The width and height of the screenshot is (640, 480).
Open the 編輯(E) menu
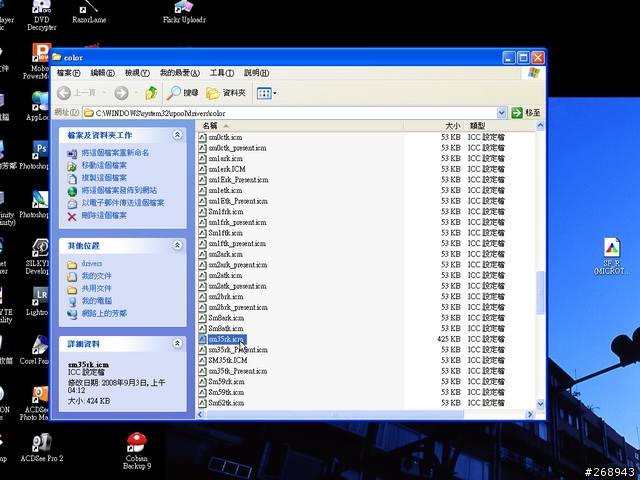(x=102, y=73)
